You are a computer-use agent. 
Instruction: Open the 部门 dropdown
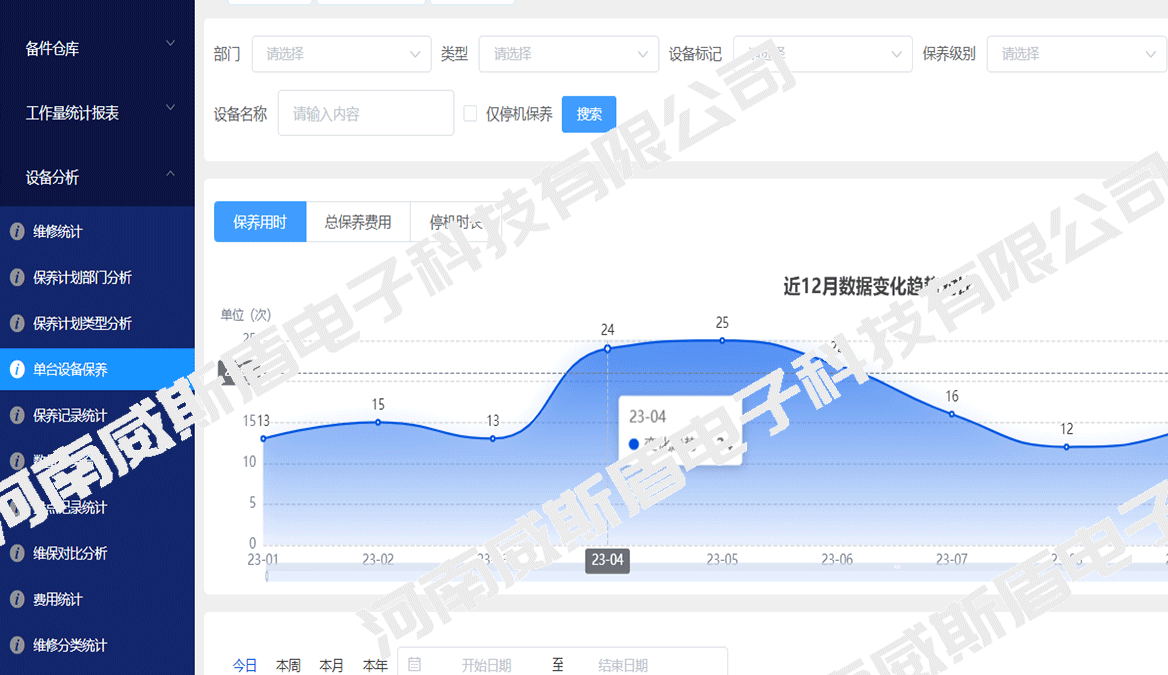341,54
